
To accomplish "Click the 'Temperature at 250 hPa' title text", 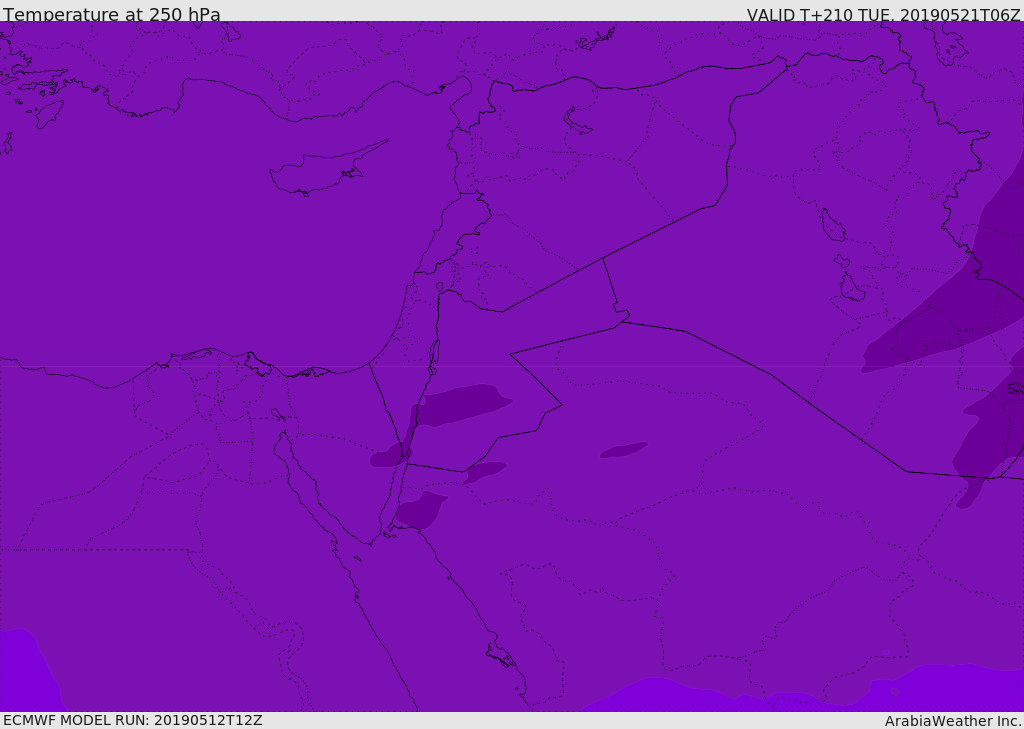I will [112, 14].
